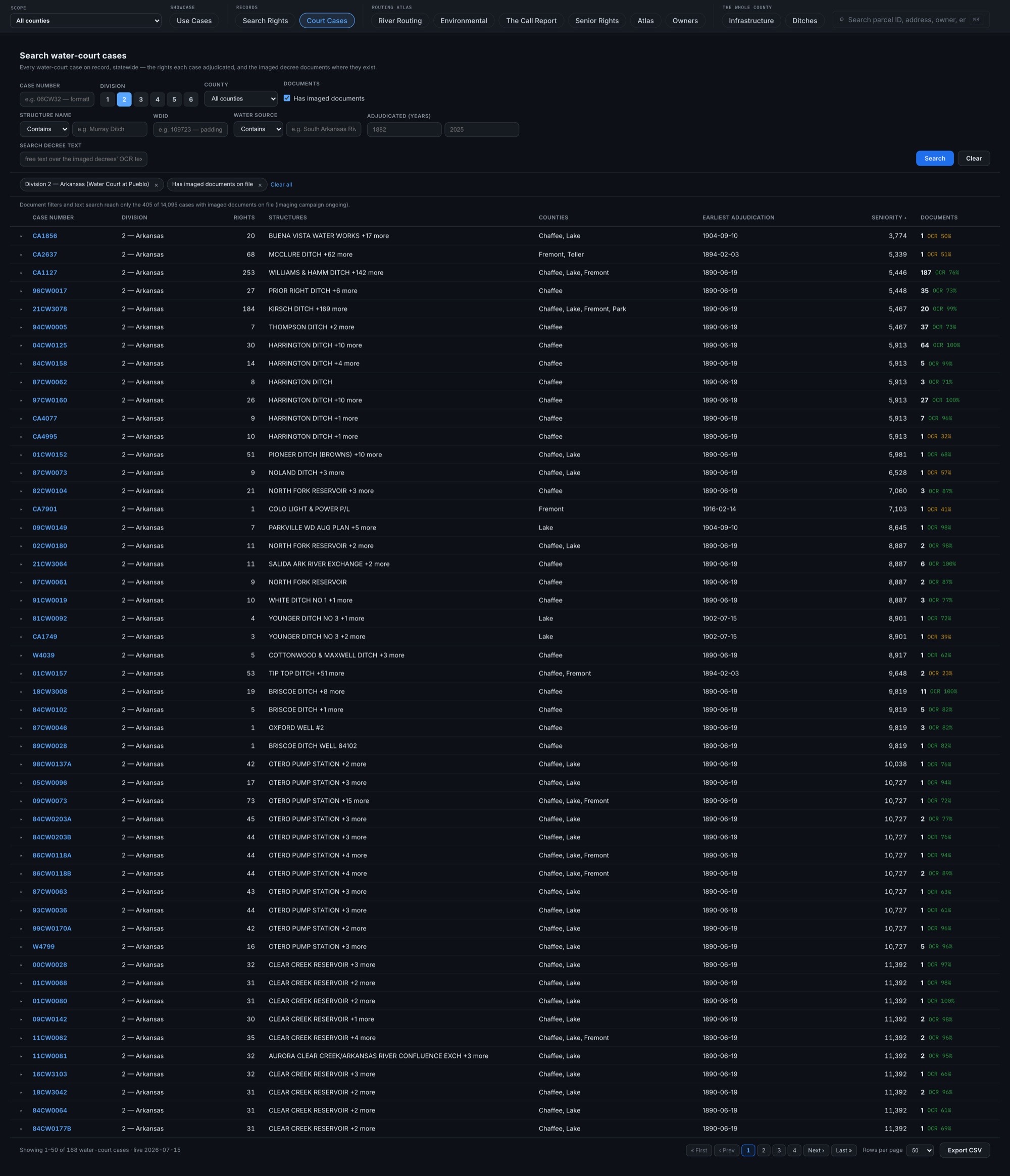This screenshot has height=1176, width=1010.
Task: Expand row for case 04CW0125
Action: 22,346
